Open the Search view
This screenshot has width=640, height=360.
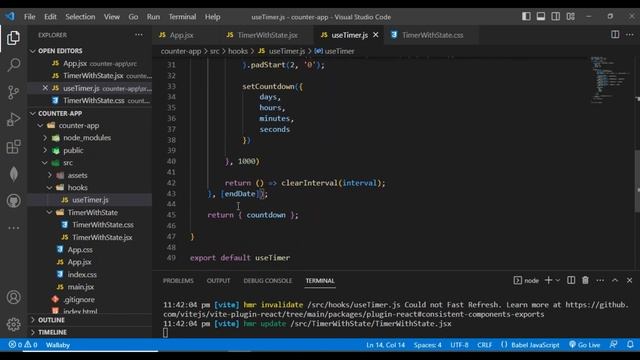[x=13, y=65]
